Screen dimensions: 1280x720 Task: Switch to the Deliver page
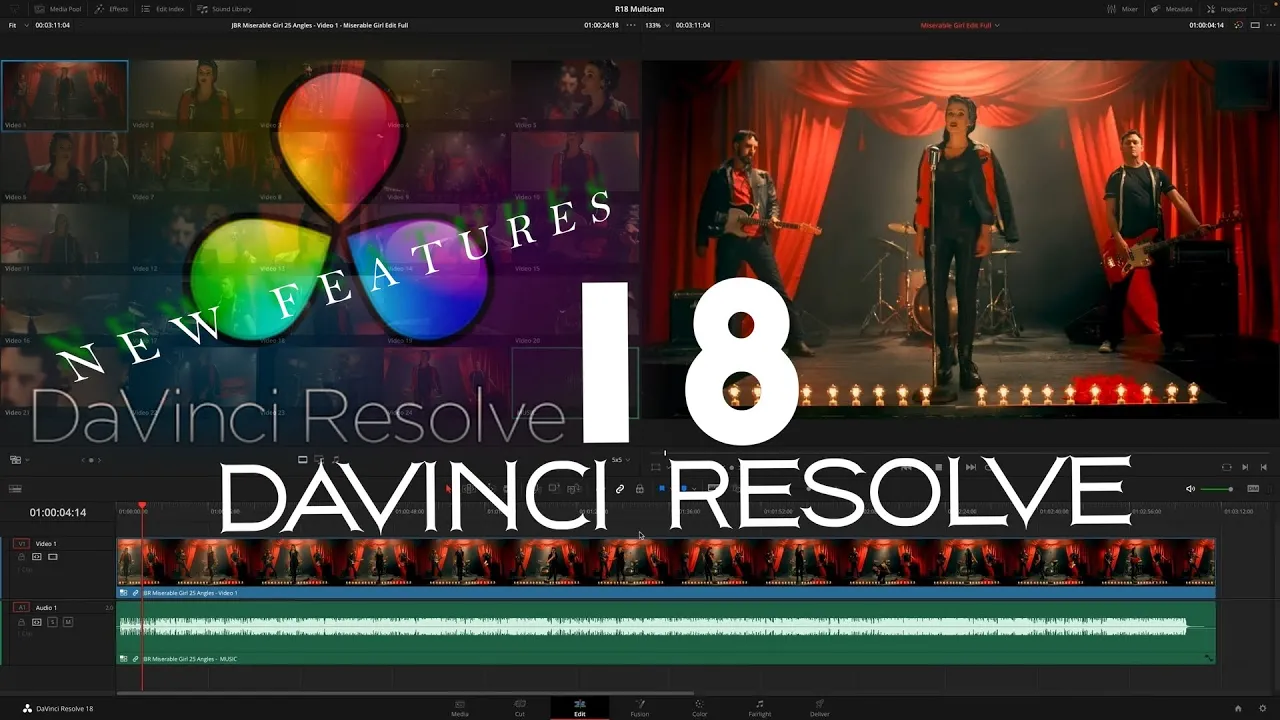(820, 708)
